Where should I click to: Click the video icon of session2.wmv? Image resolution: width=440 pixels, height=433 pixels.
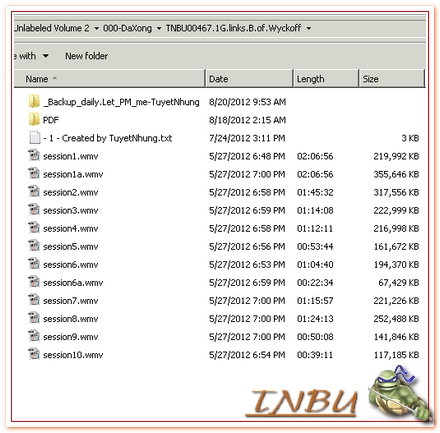click(34, 192)
